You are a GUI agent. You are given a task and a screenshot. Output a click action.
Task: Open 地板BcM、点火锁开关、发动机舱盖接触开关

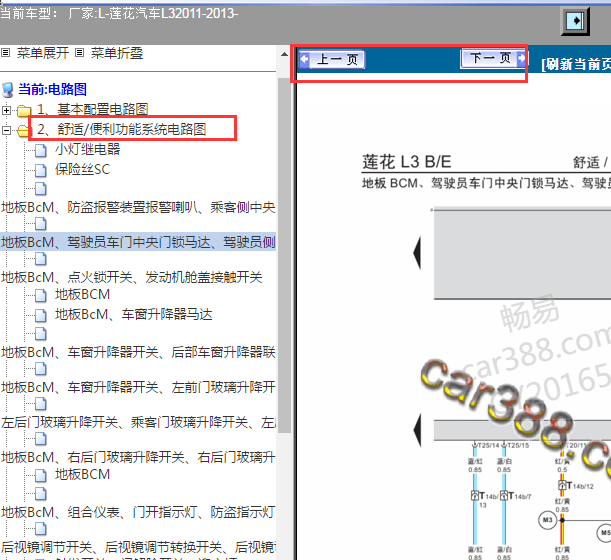132,277
